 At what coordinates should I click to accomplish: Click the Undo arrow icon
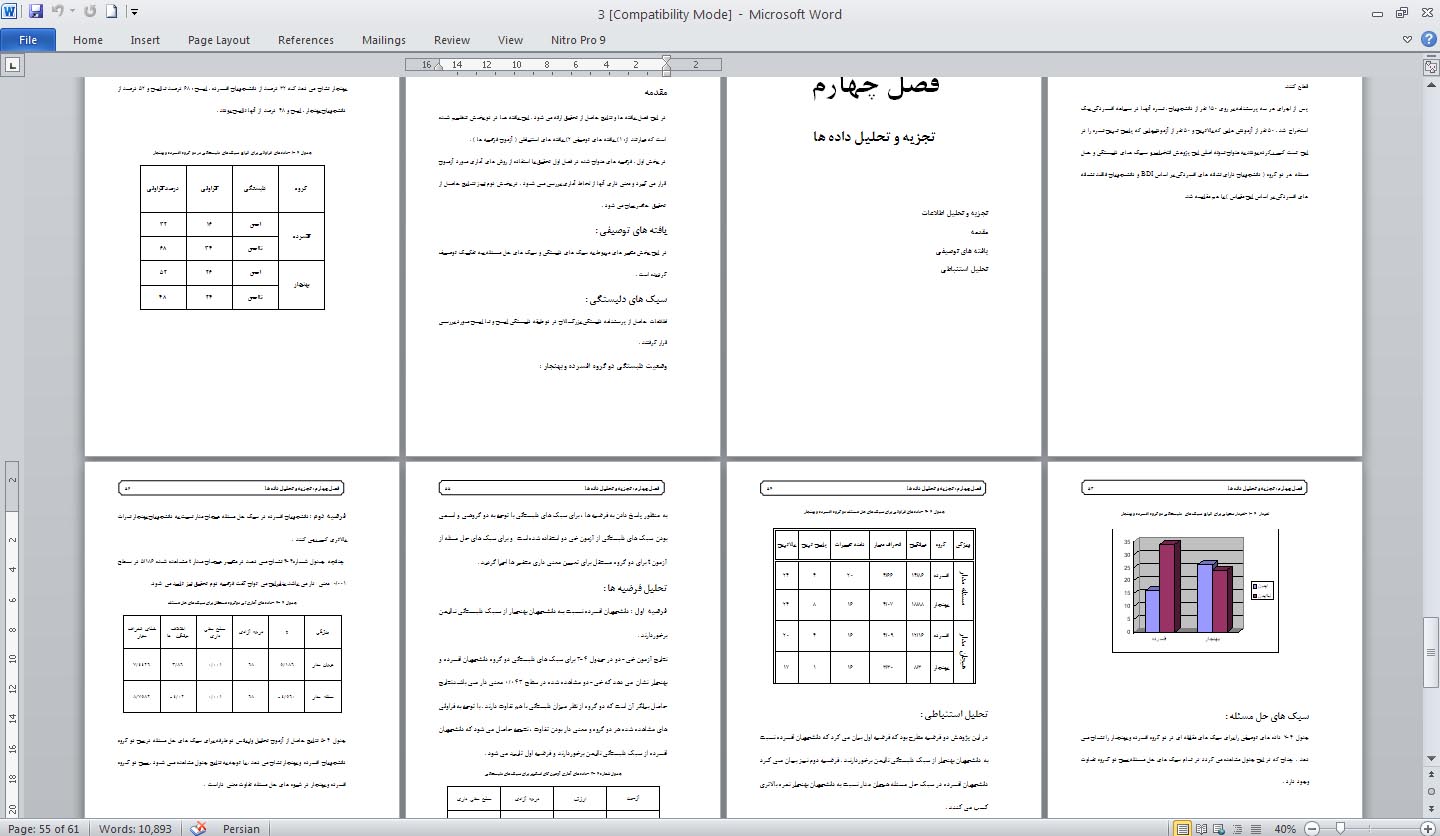click(x=58, y=13)
